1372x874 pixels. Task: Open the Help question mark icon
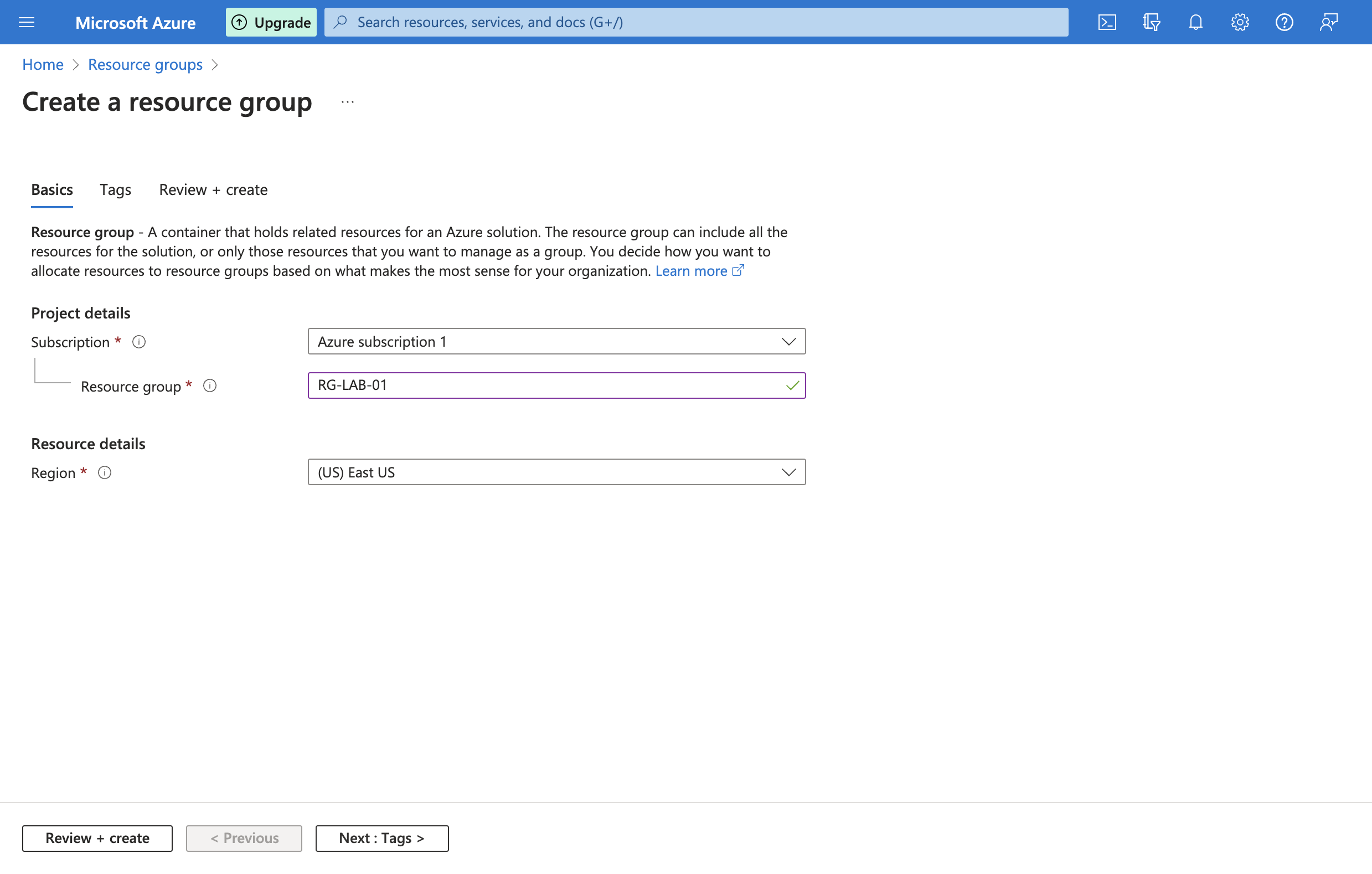[1285, 22]
